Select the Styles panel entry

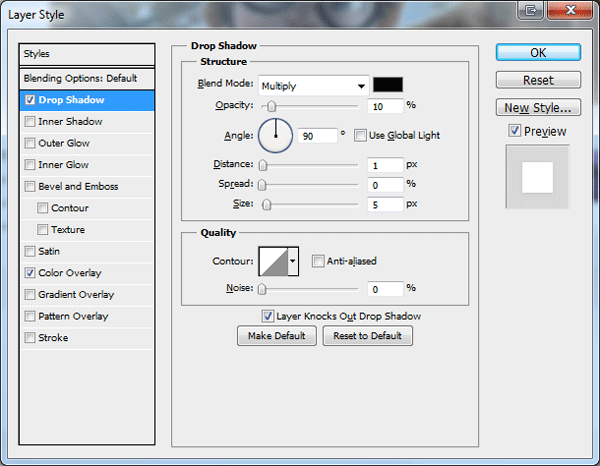87,54
